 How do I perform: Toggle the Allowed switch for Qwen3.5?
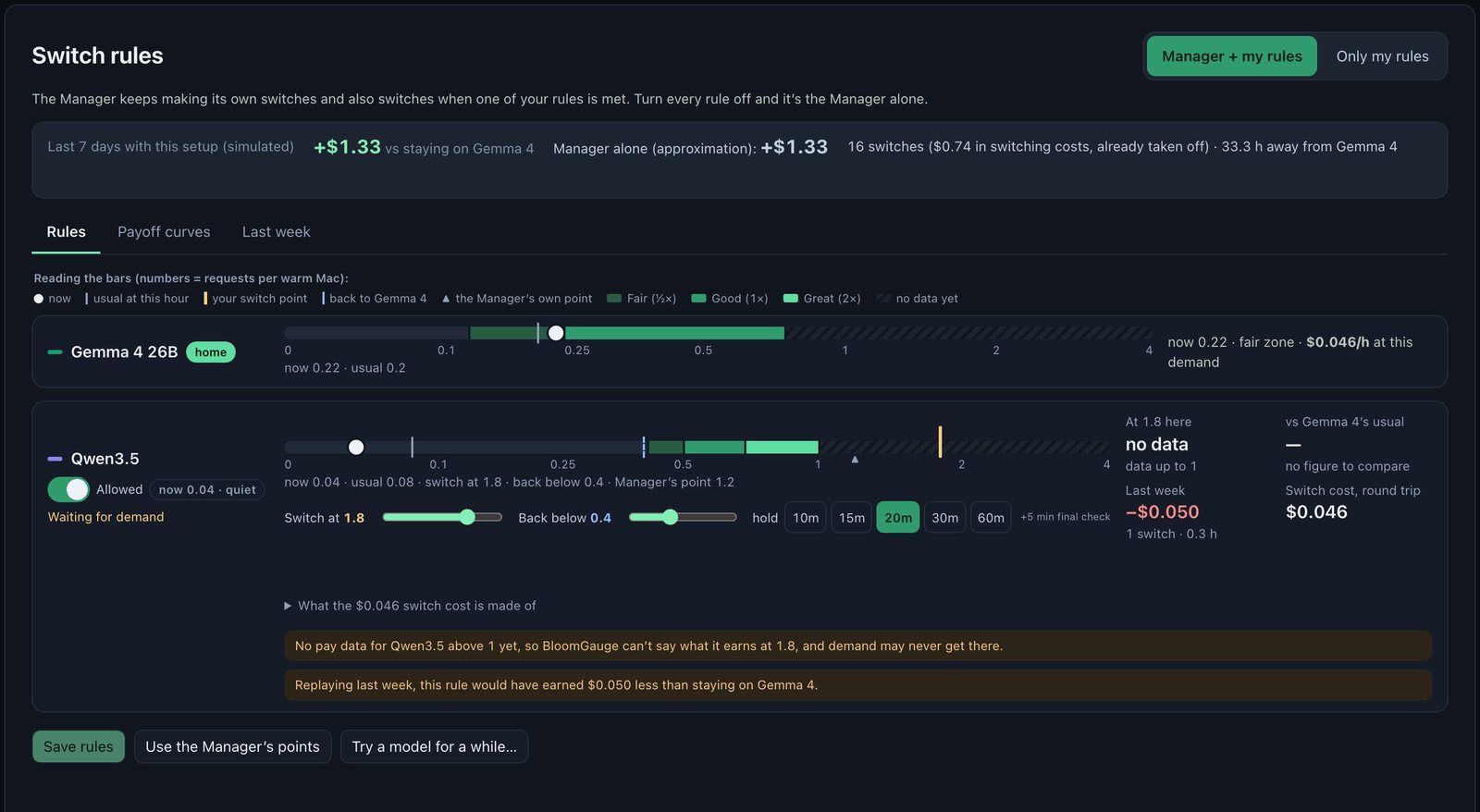coord(68,489)
